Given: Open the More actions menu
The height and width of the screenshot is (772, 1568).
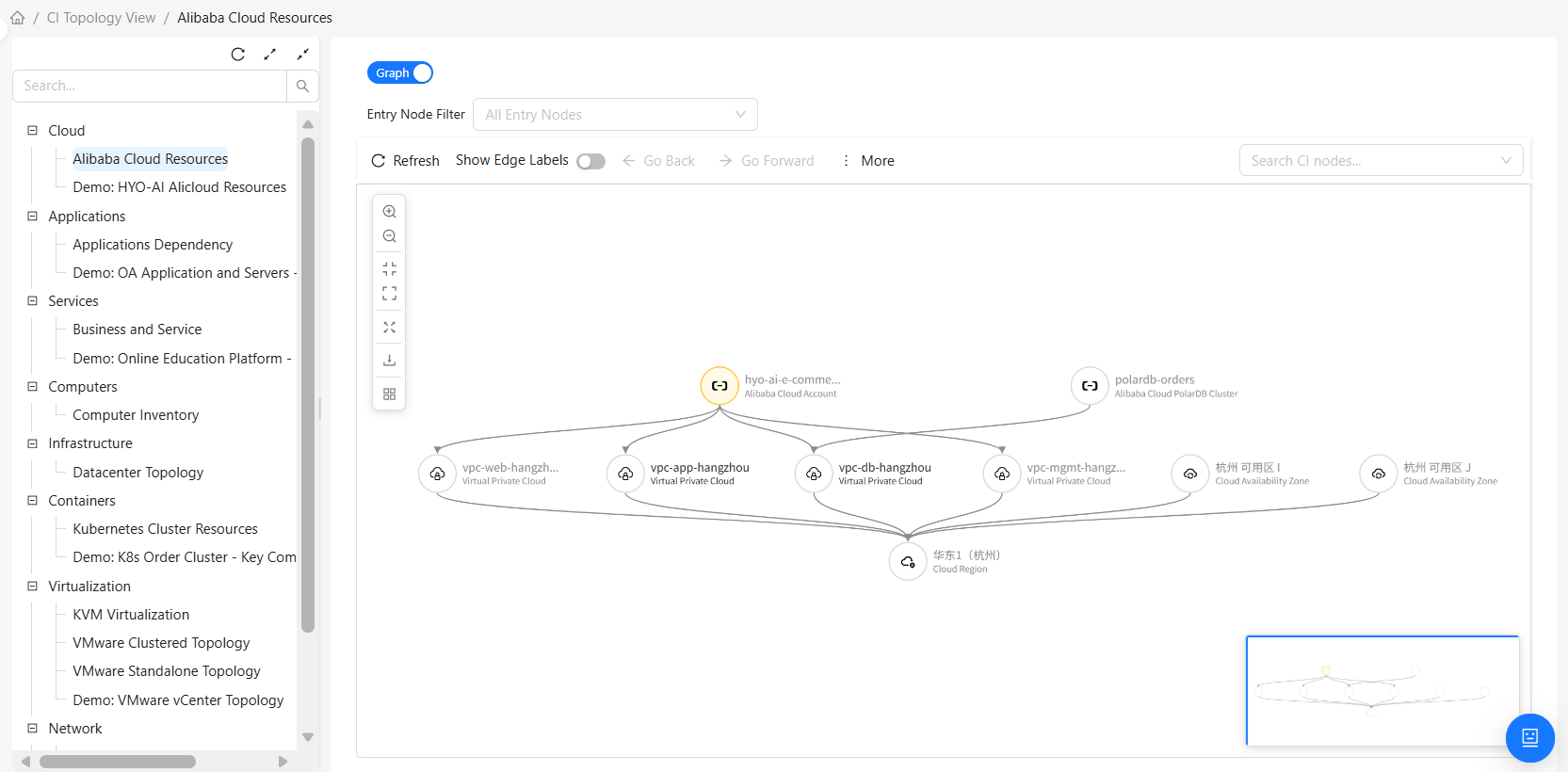Looking at the screenshot, I should [867, 161].
